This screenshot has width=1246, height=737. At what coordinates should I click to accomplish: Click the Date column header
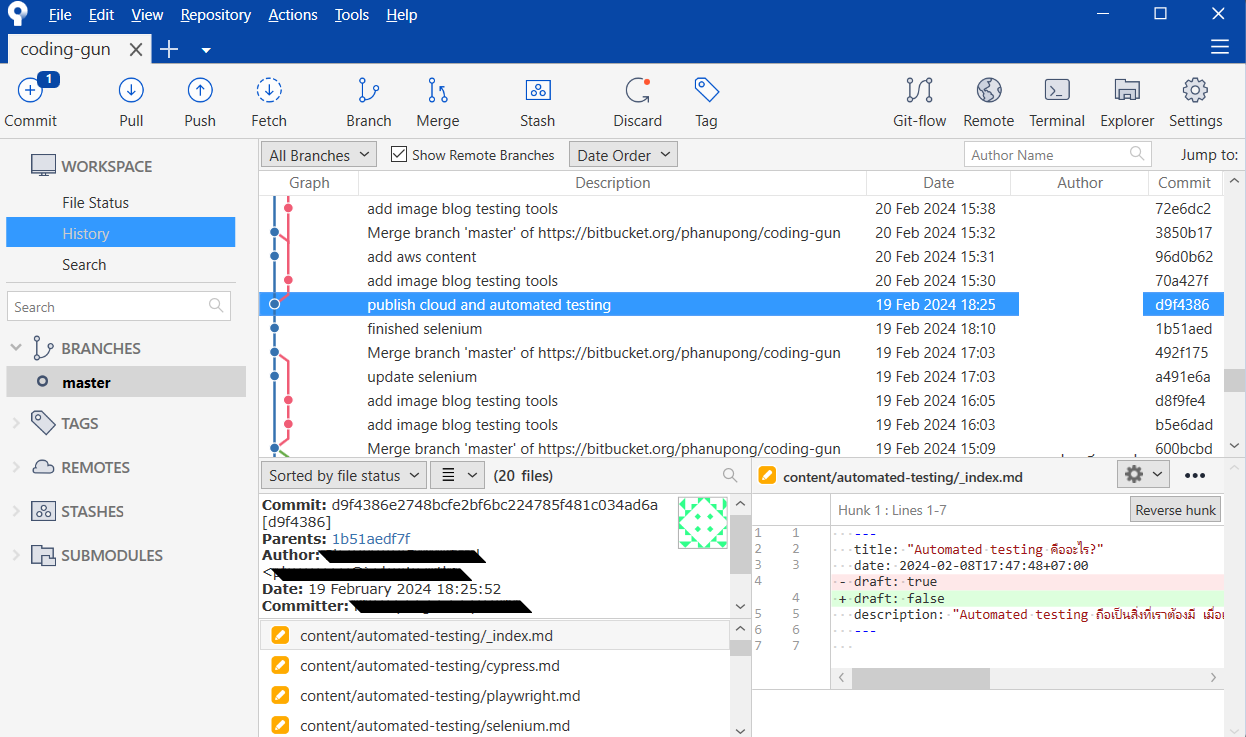(938, 183)
